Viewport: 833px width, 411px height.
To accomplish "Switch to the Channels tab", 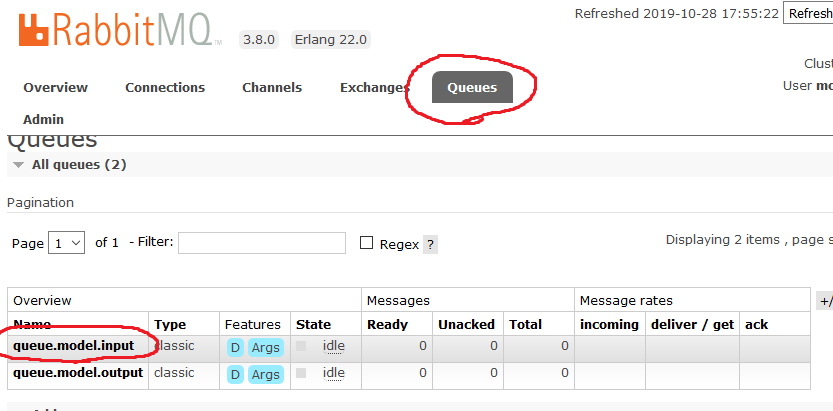I will pyautogui.click(x=272, y=88).
